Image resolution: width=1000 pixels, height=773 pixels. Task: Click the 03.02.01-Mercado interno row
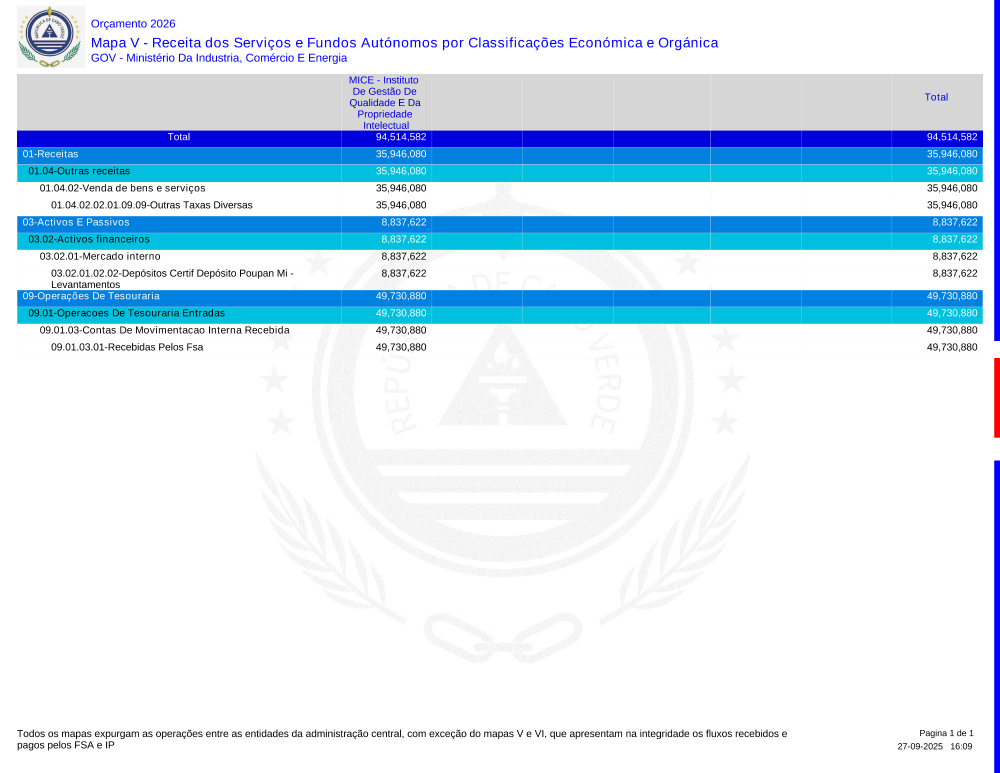click(x=99, y=257)
